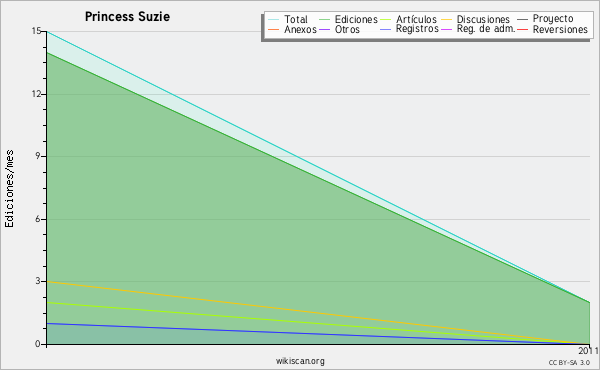Click the 'Princess Suzie' chart title

[127, 17]
